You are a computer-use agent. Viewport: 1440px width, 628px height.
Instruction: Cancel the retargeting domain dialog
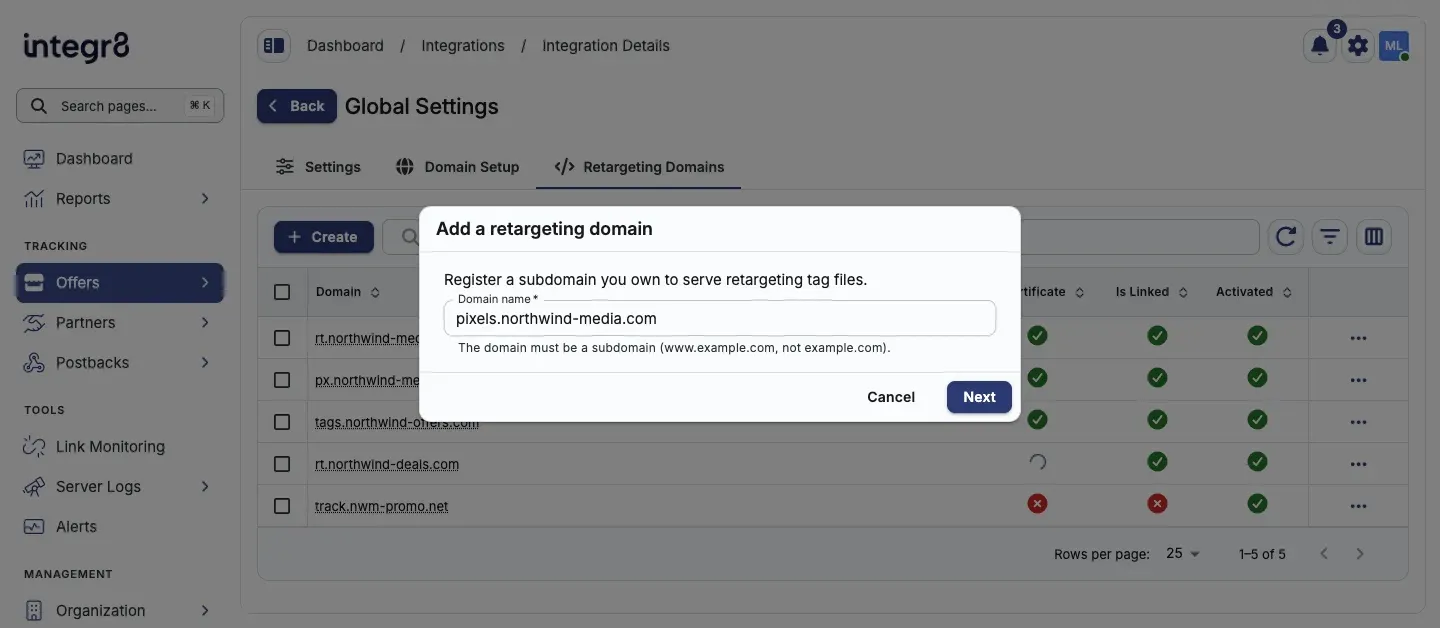coord(891,397)
